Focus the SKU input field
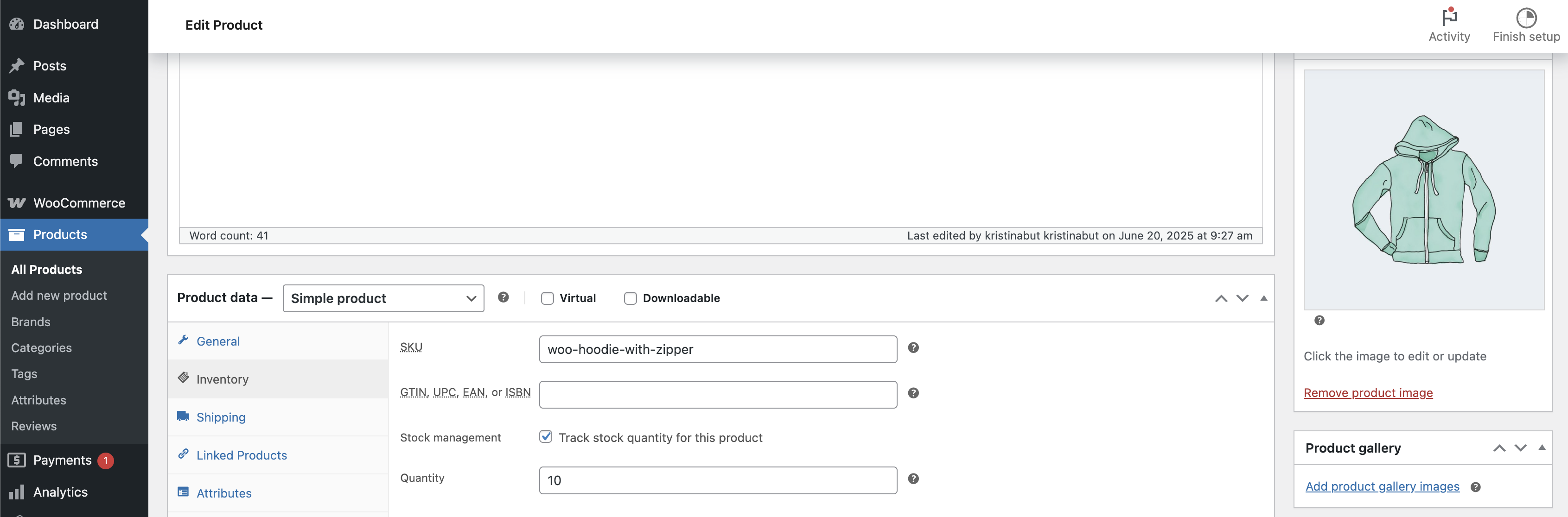This screenshot has height=517, width=1568. (x=718, y=350)
